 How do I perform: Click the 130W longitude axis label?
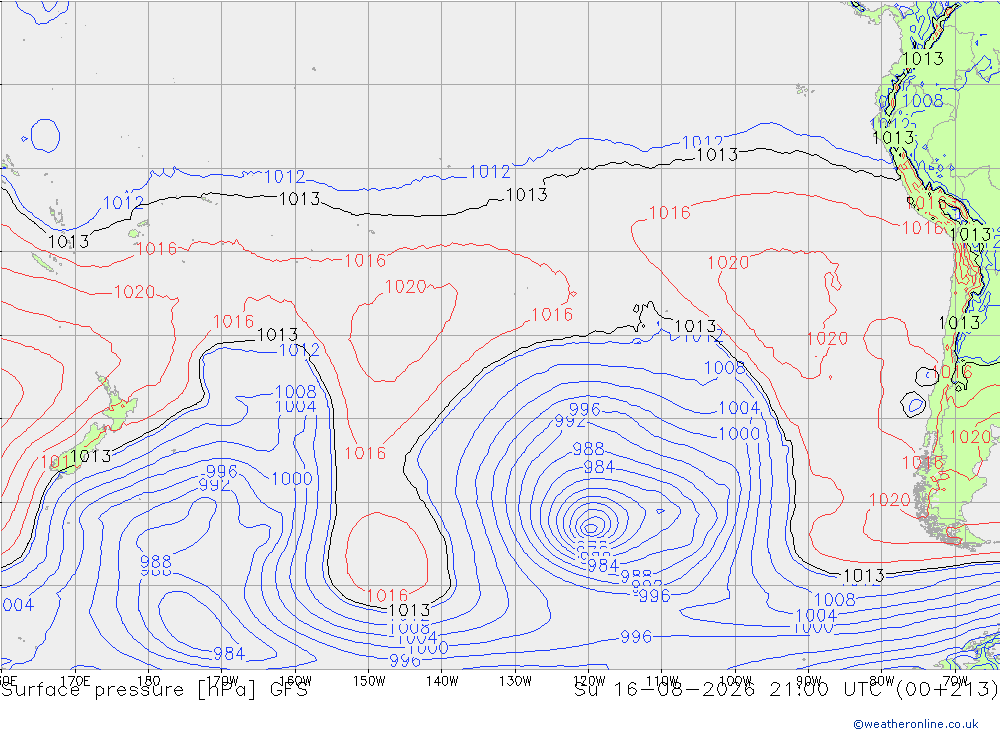[515, 681]
